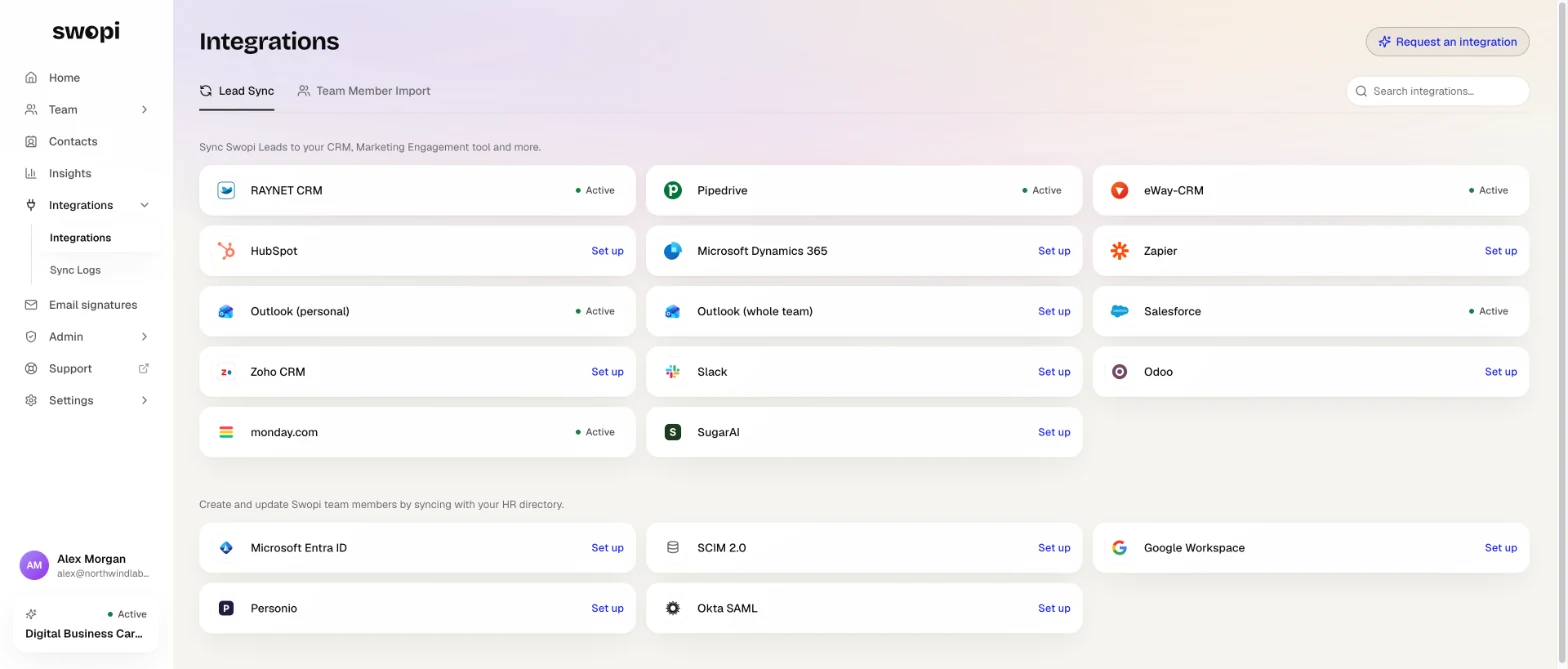Screen dimensions: 1568x669
Task: Click the Microsoft Entra ID logo icon
Action: 226,548
